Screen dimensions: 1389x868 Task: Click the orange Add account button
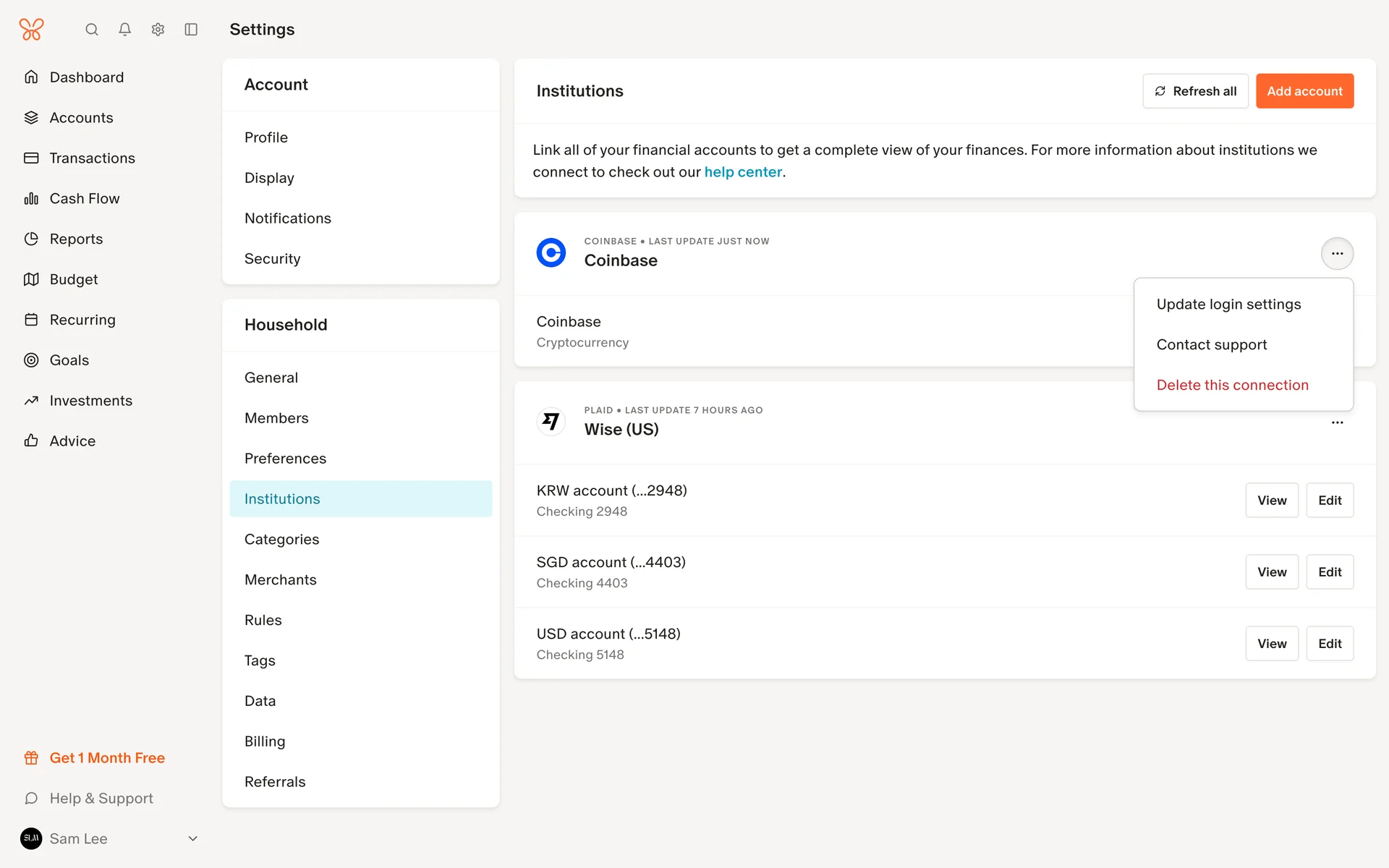(x=1304, y=91)
